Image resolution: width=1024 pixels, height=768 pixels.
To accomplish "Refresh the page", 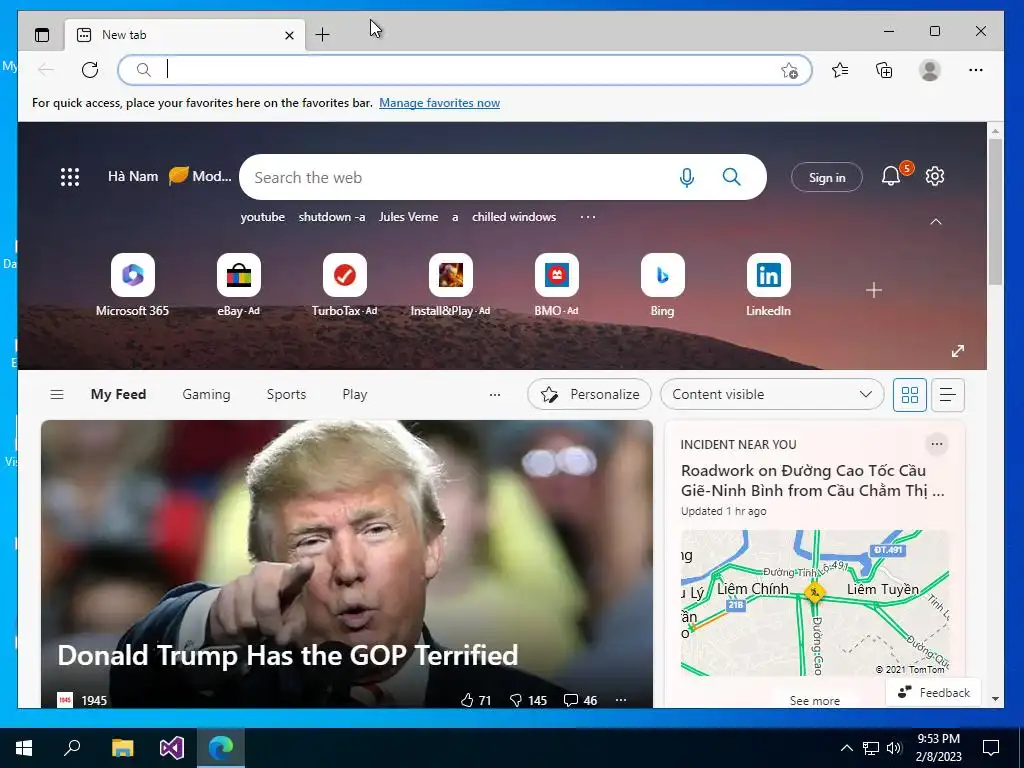I will pyautogui.click(x=90, y=70).
